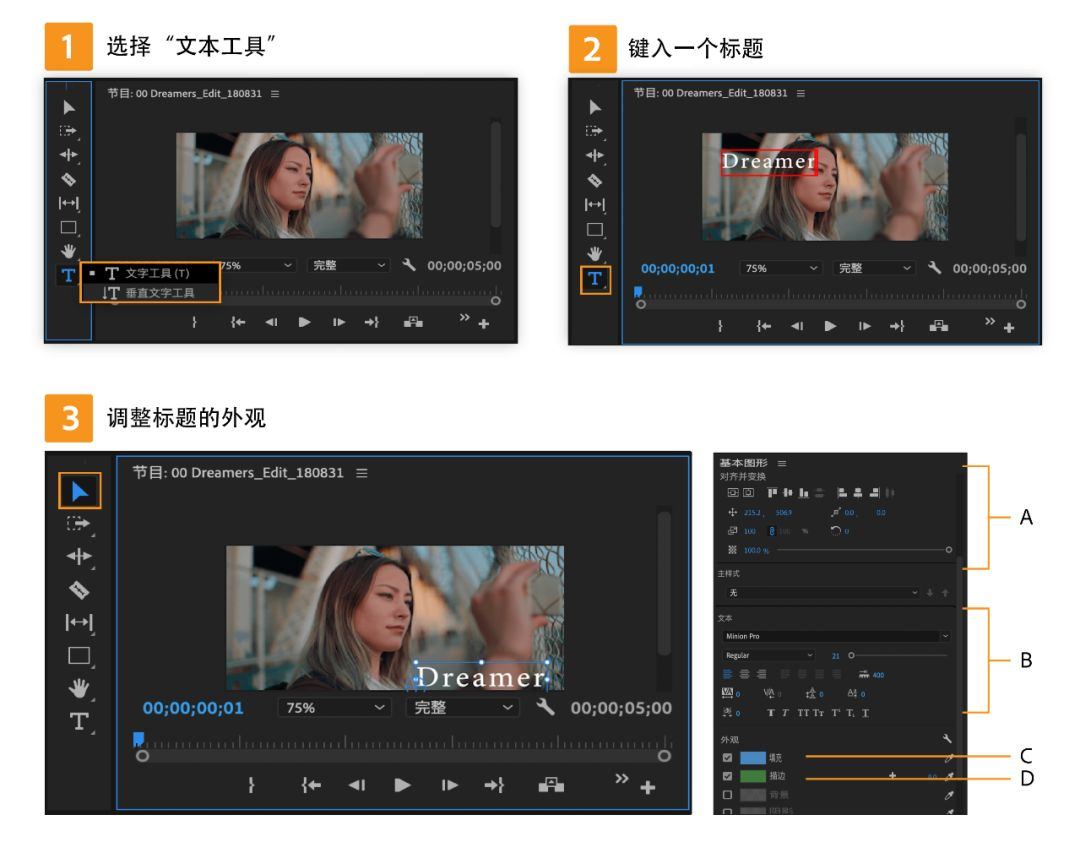Select the Type tool in step 3 panel
Screen dimensions: 1080x842
[x=79, y=721]
